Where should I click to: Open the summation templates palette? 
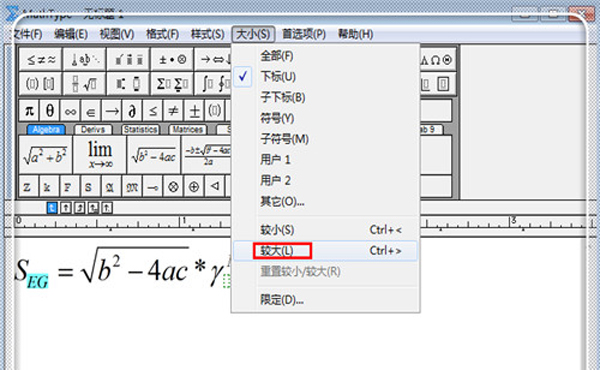pos(172,83)
